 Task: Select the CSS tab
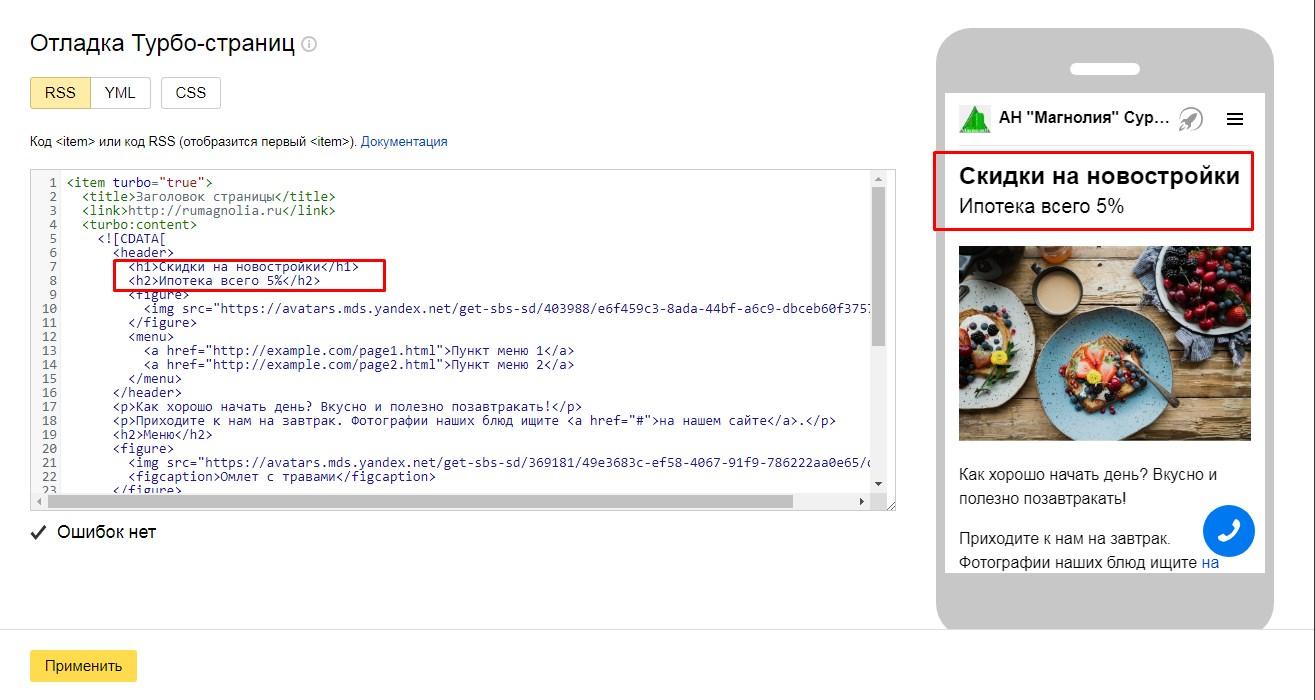tap(190, 93)
